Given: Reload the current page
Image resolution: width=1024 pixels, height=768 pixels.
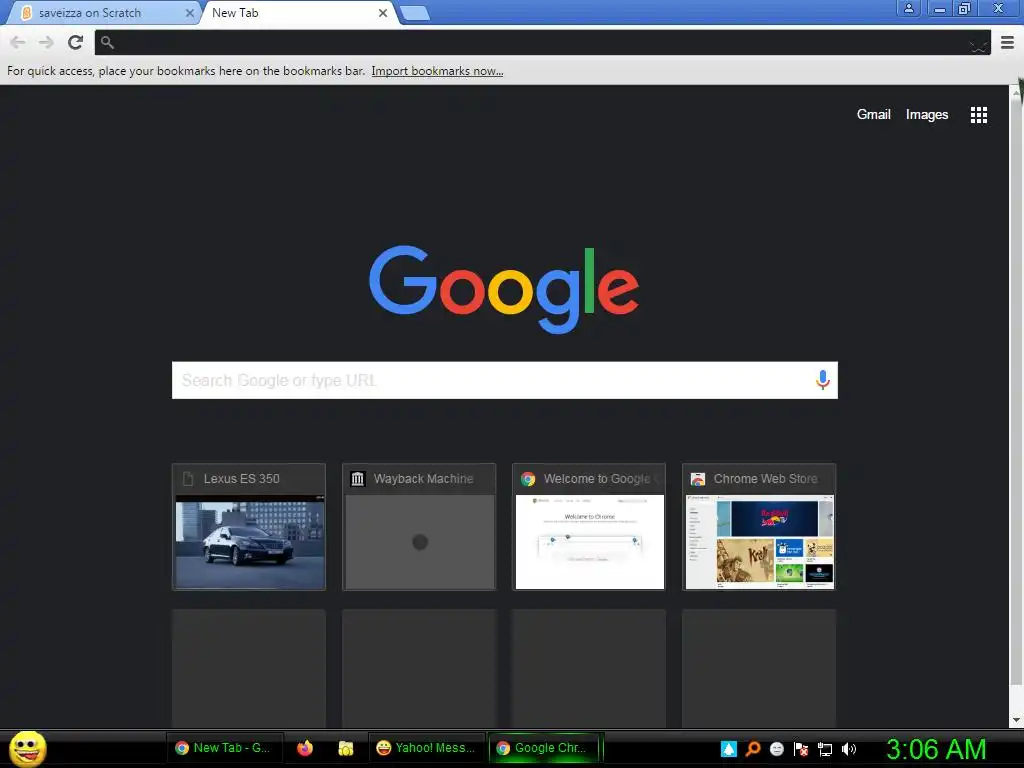Looking at the screenshot, I should pos(75,42).
